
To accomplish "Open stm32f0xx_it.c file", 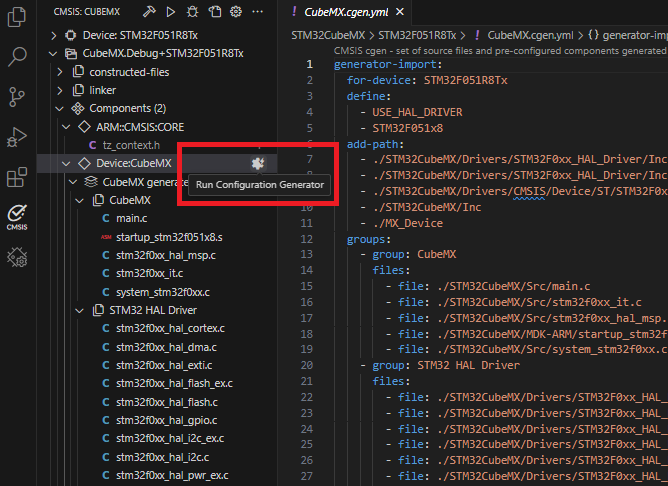I will 150,273.
